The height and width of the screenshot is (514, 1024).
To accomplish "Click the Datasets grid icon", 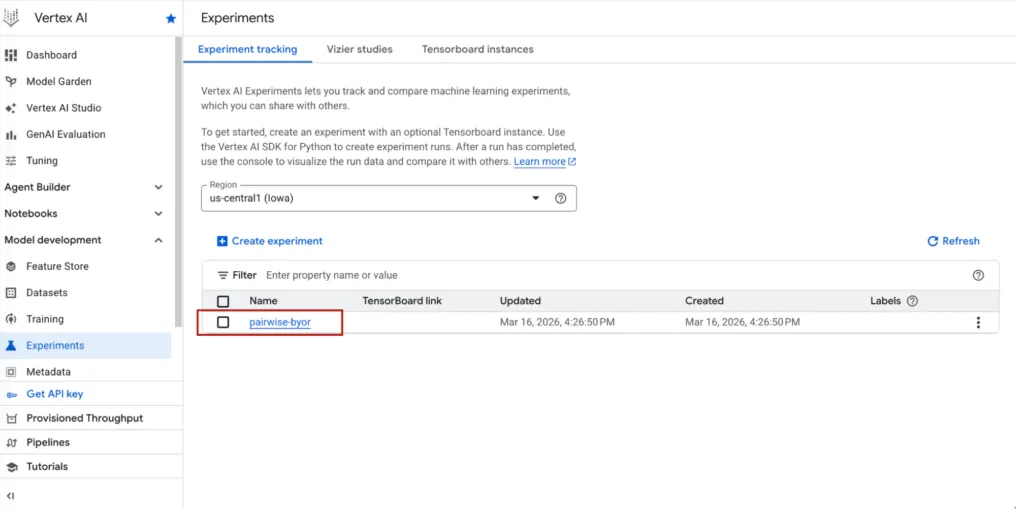I will point(11,293).
